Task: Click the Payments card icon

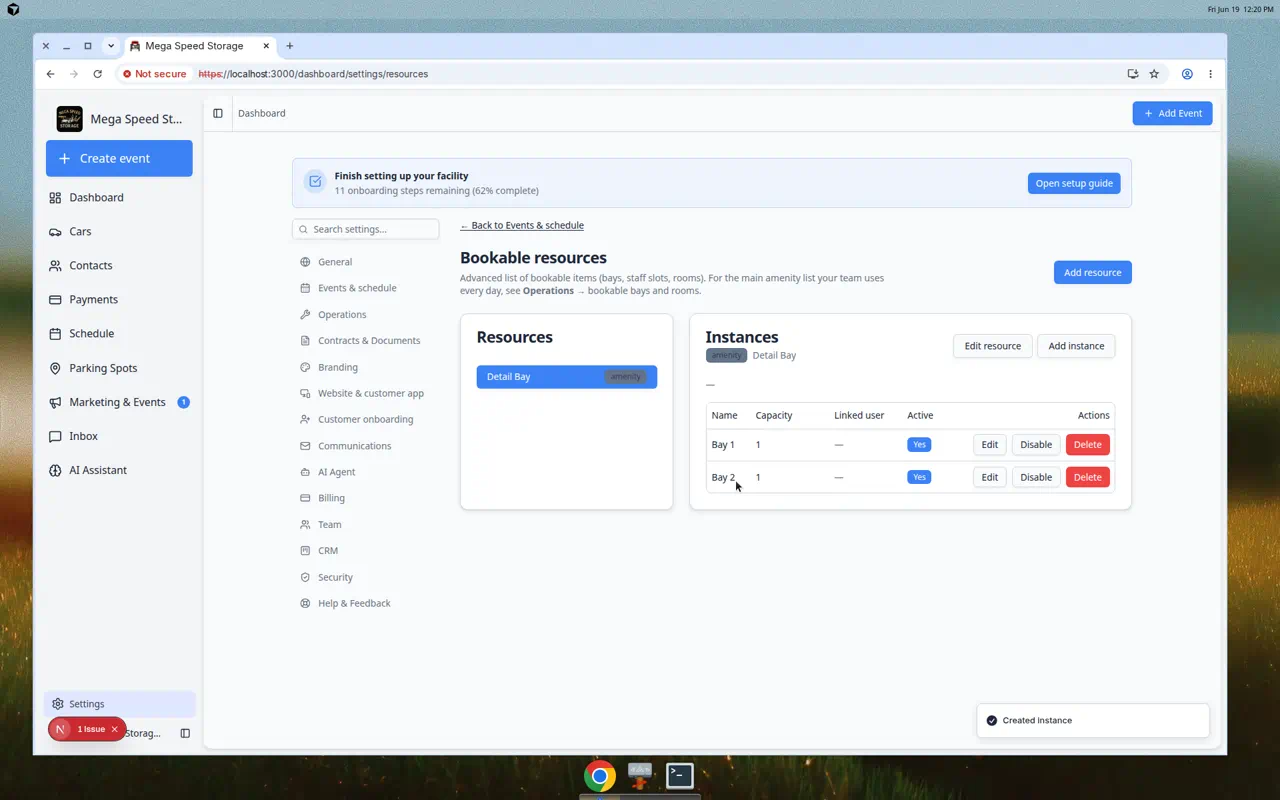Action: [x=55, y=299]
